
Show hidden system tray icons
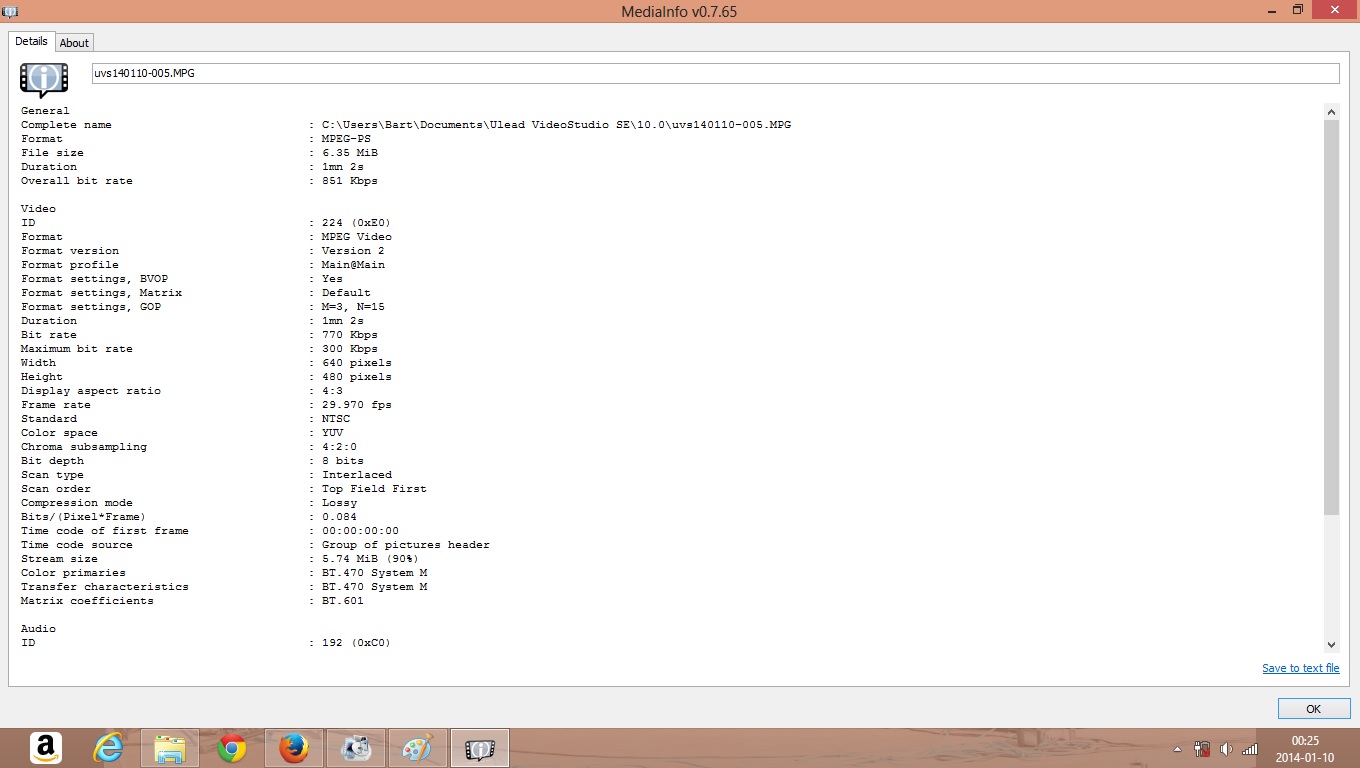(x=1178, y=748)
